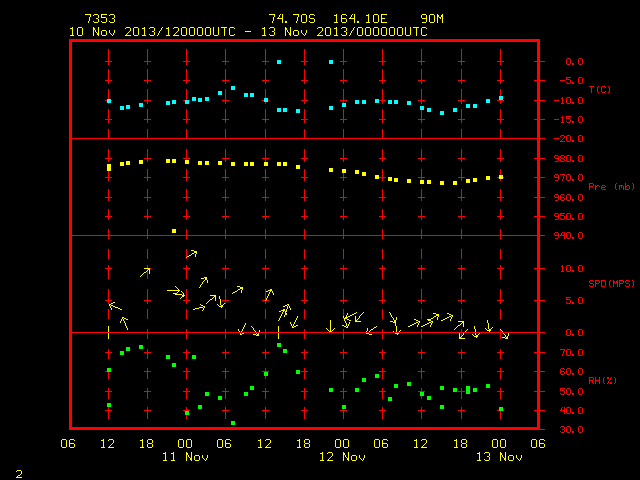Screen dimensions: 640x480
Task: Click the T(C) temperature axis label
Action: point(600,89)
